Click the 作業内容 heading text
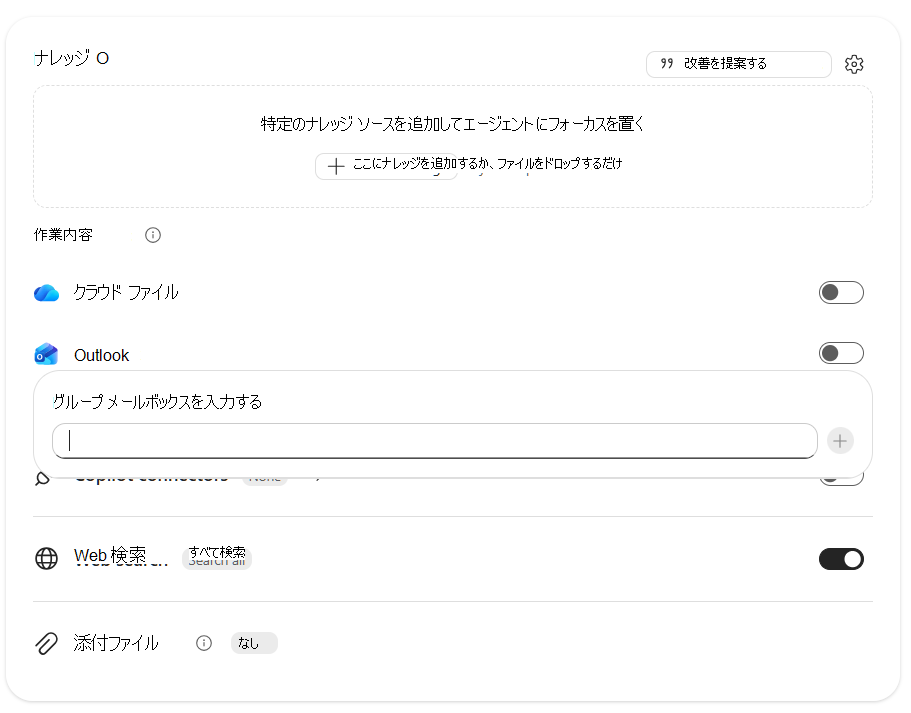The image size is (911, 713). 63,235
